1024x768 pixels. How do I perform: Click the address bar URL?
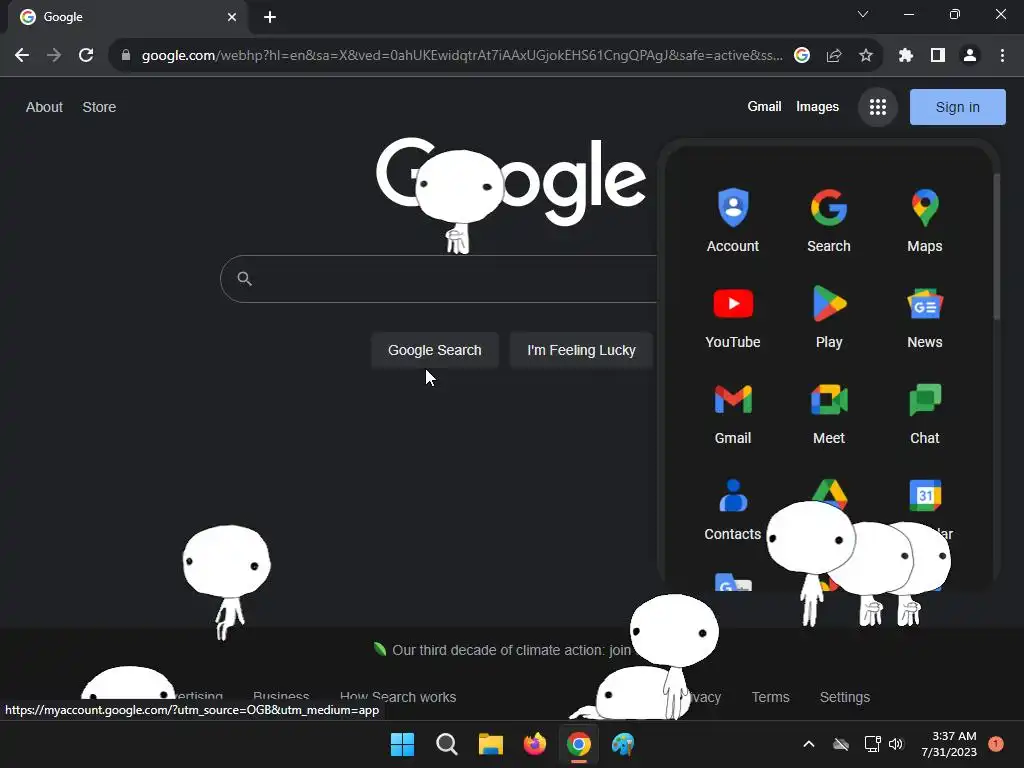[462, 56]
